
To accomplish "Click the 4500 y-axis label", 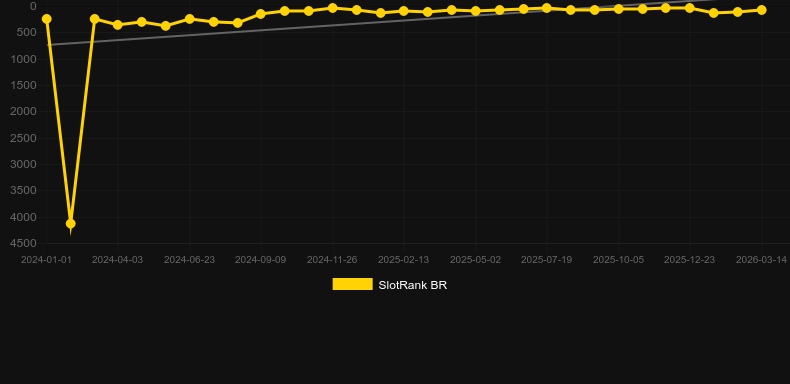I will coord(24,243).
